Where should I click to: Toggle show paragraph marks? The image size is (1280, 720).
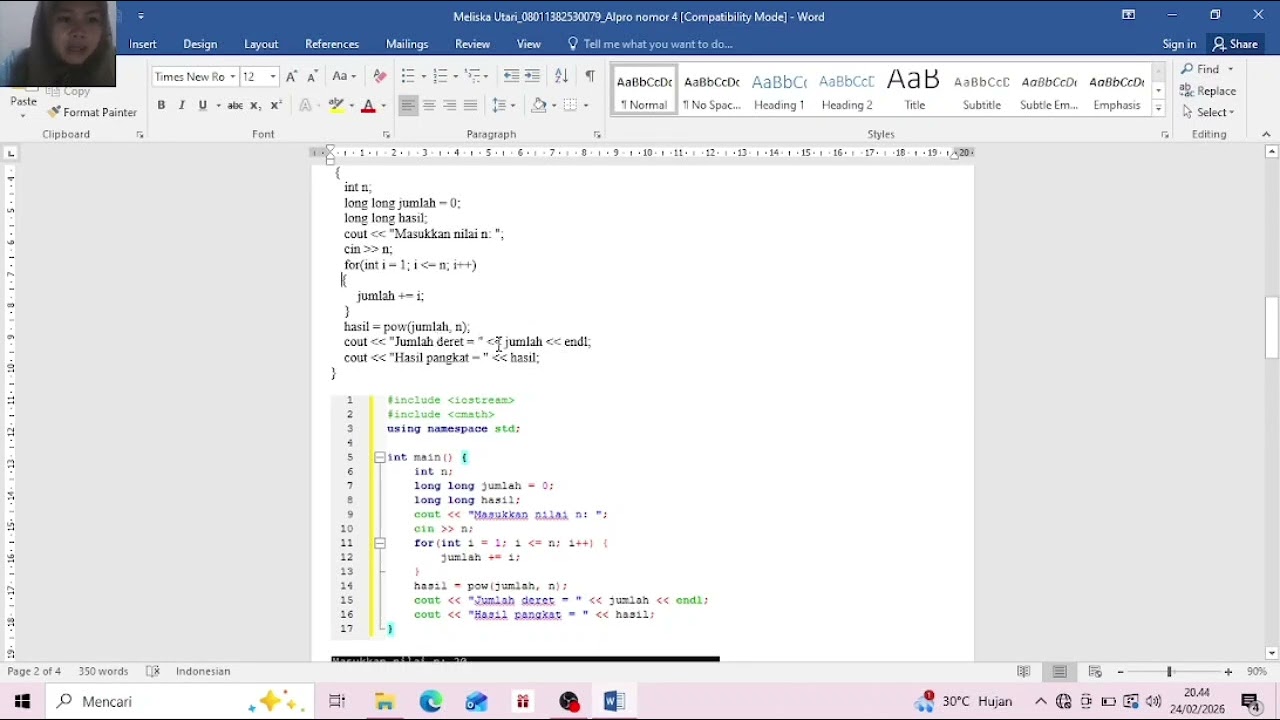pos(589,76)
